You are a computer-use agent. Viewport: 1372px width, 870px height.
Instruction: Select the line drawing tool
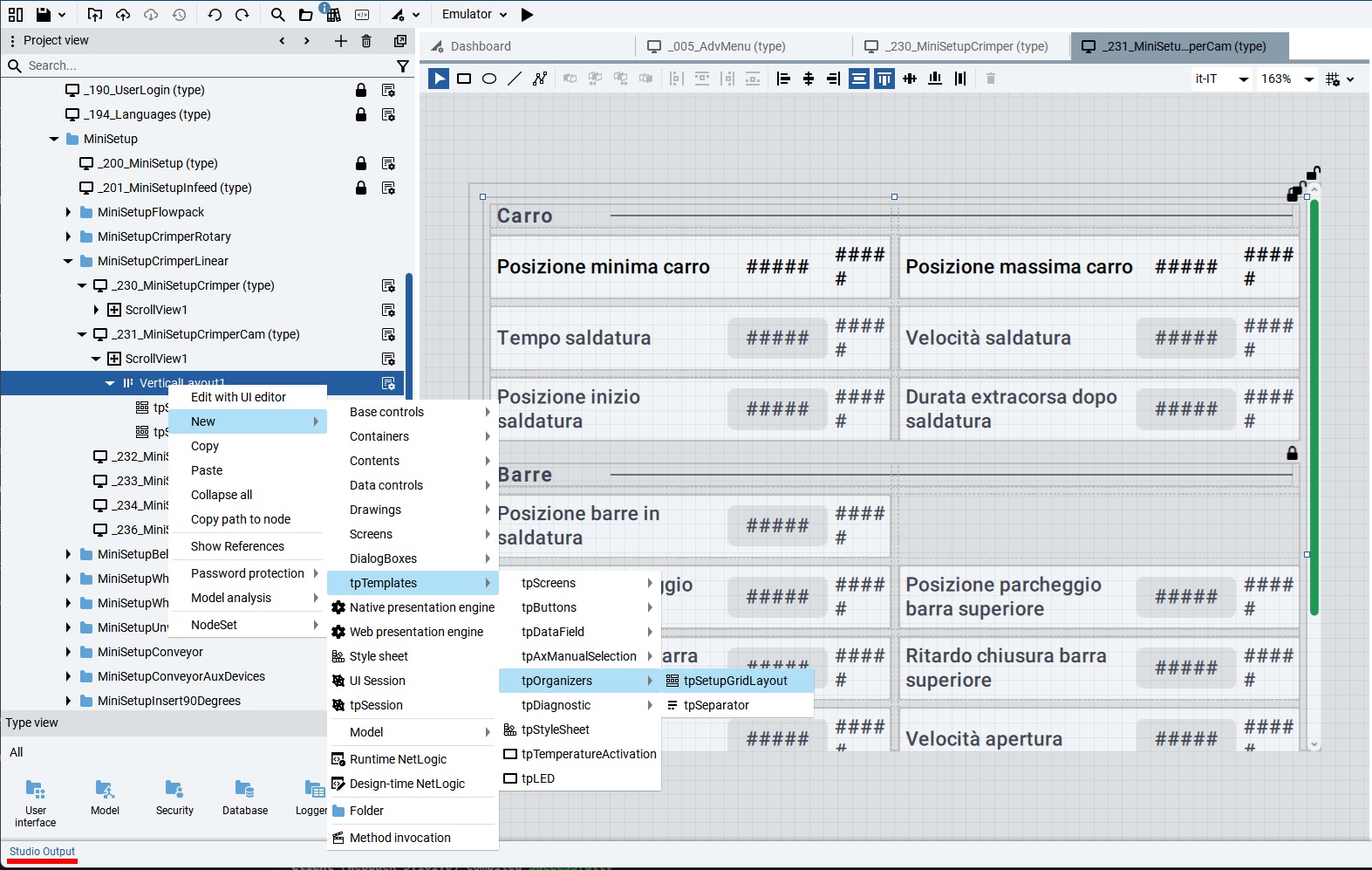tap(515, 79)
